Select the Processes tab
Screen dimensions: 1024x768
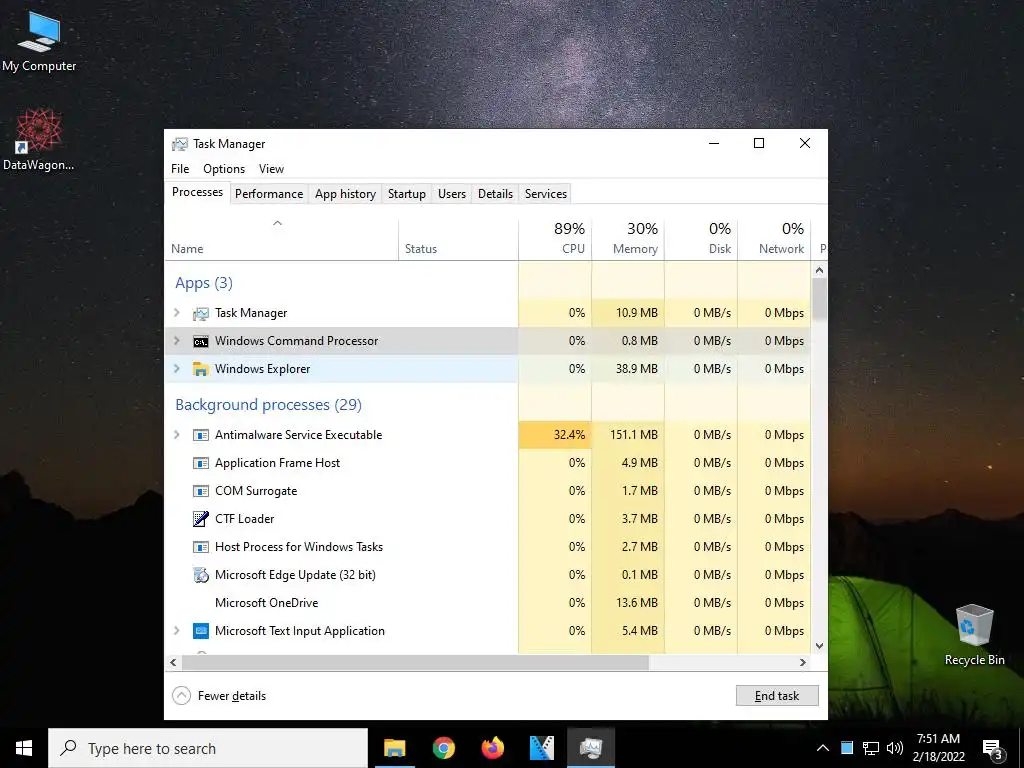(x=197, y=193)
